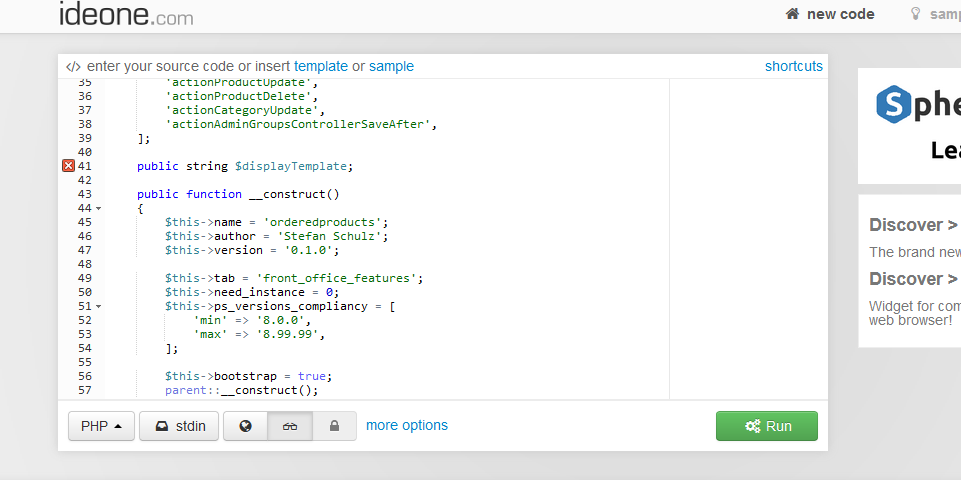Click 'actionCategoryUpdate' on line 37
Viewport: 961px width, 480px height.
(242, 110)
